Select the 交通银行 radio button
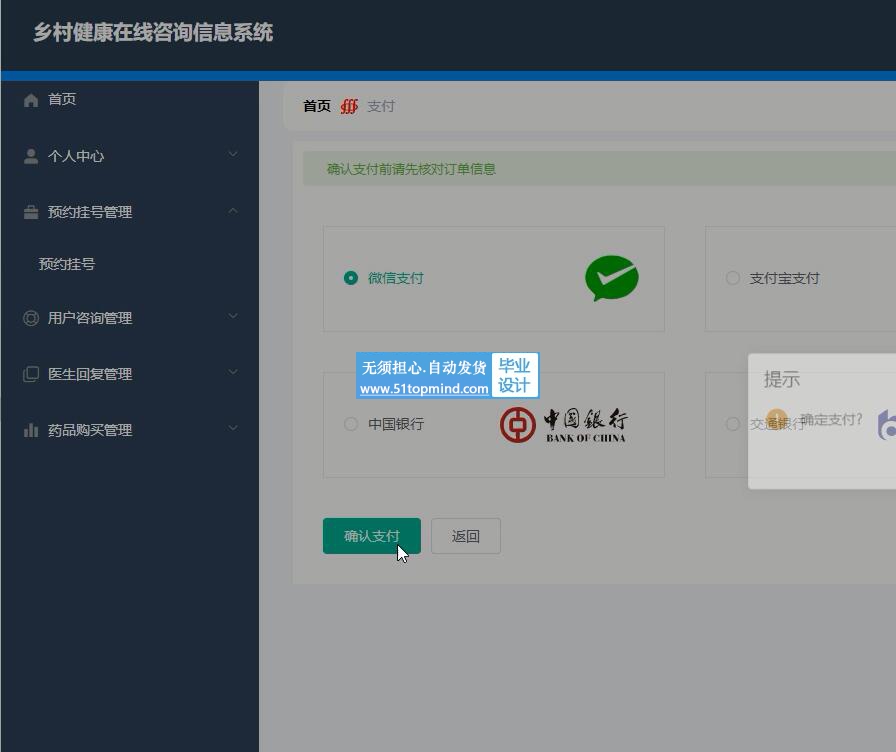This screenshot has width=896, height=752. [x=733, y=424]
